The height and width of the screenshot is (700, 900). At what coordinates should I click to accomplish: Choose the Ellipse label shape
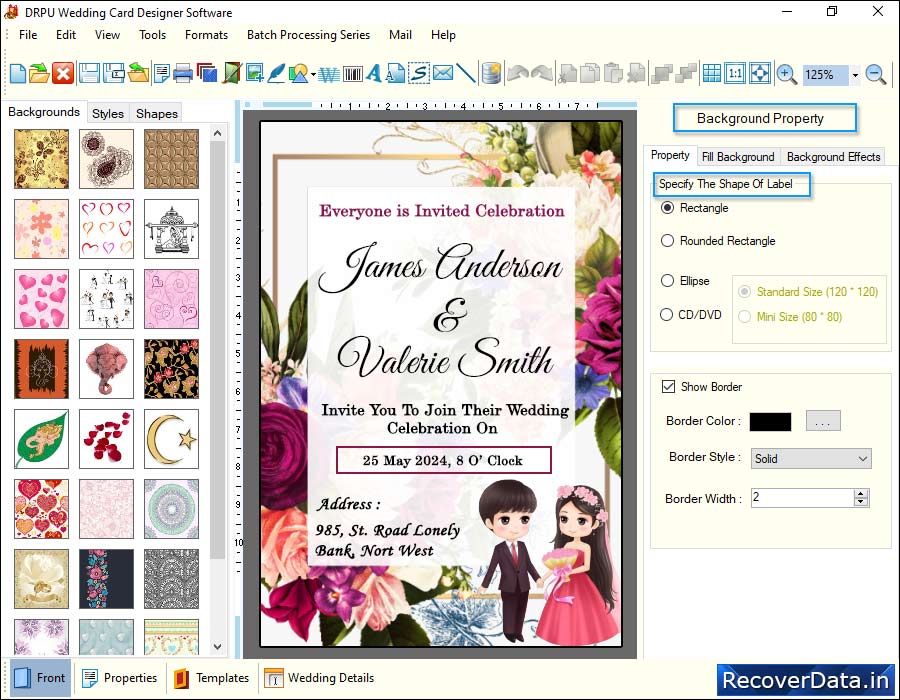pos(667,281)
